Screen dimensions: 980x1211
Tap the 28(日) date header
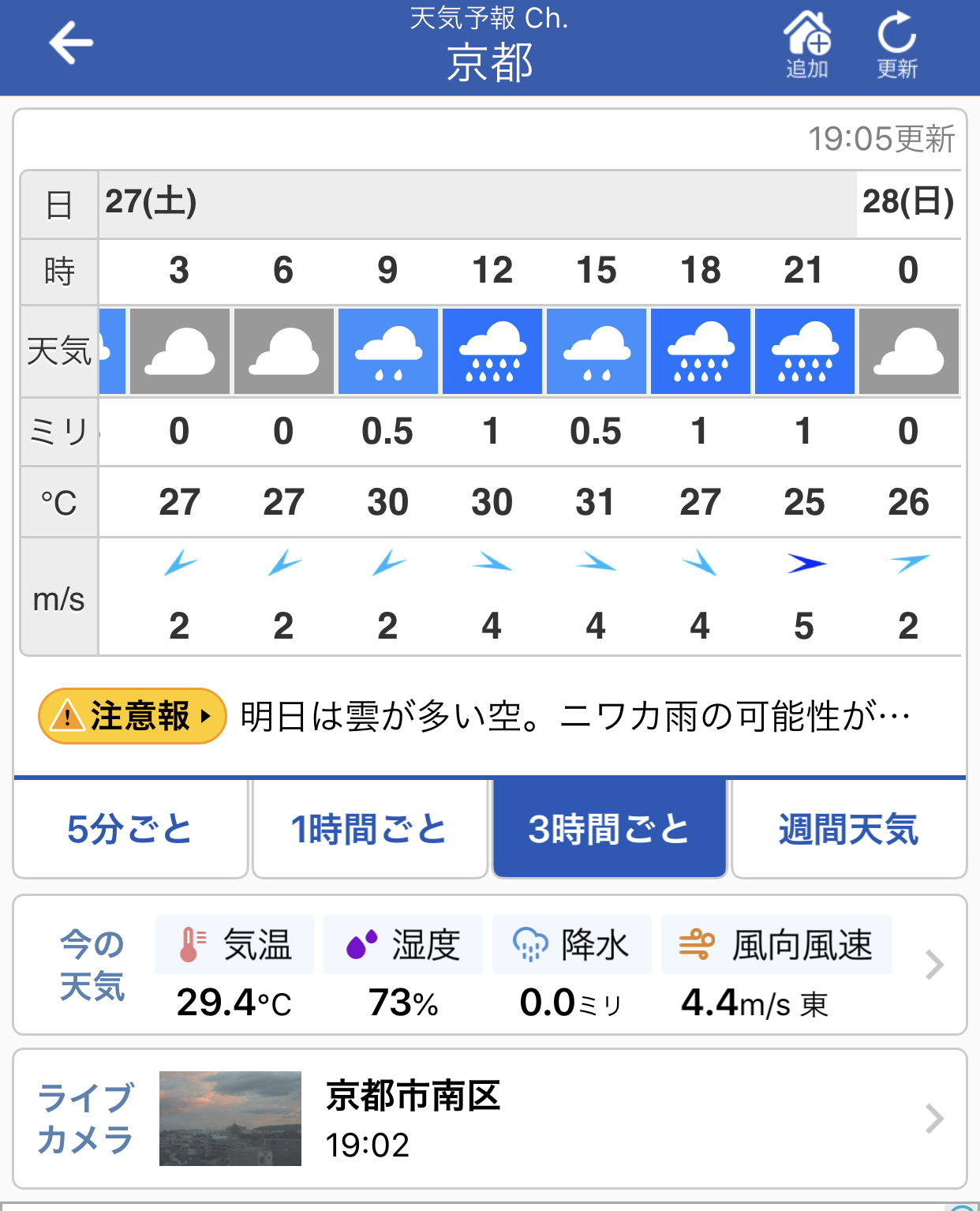(x=908, y=203)
